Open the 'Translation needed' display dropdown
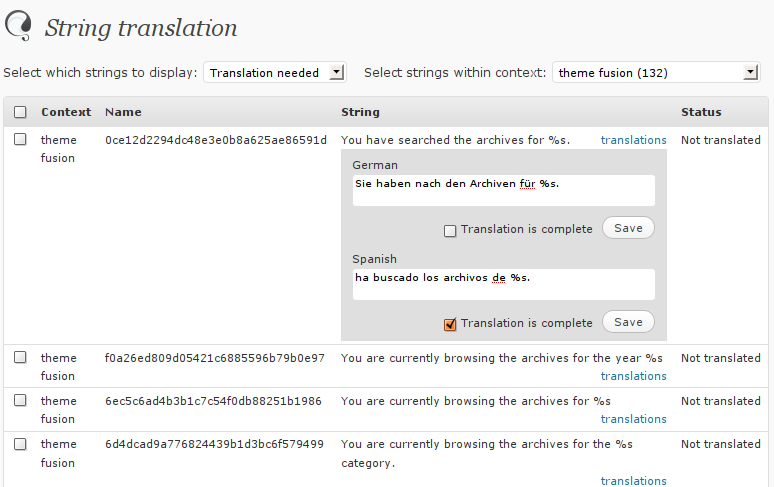The width and height of the screenshot is (774, 487). (275, 72)
